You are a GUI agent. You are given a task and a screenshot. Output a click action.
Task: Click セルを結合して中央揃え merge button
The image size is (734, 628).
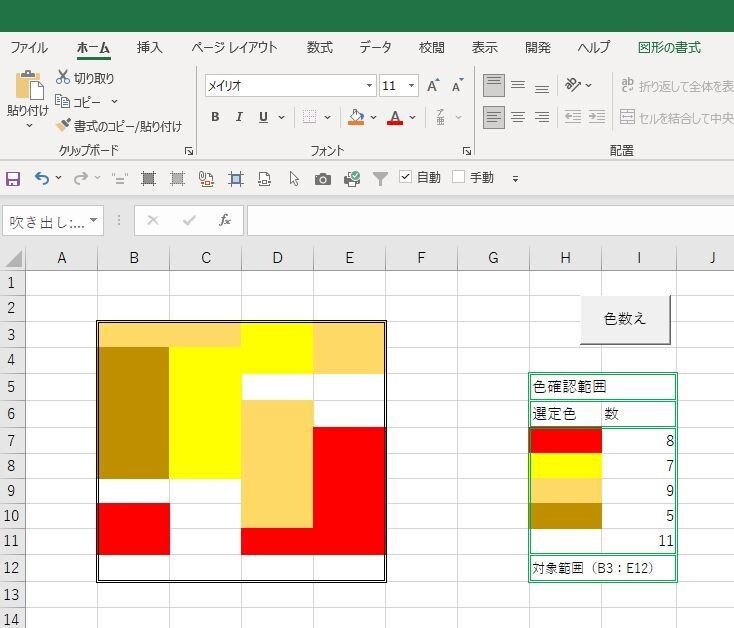coord(676,117)
